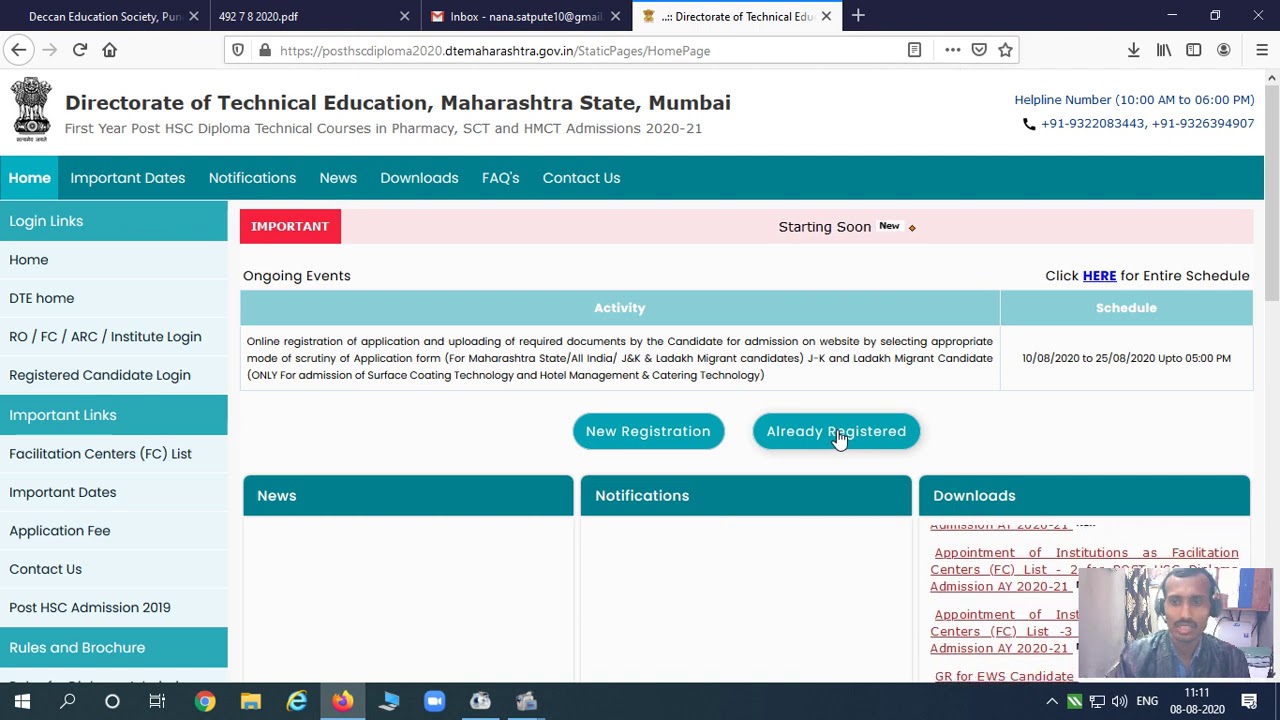The width and height of the screenshot is (1280, 720).
Task: Click the New Registration button
Action: coord(648,431)
